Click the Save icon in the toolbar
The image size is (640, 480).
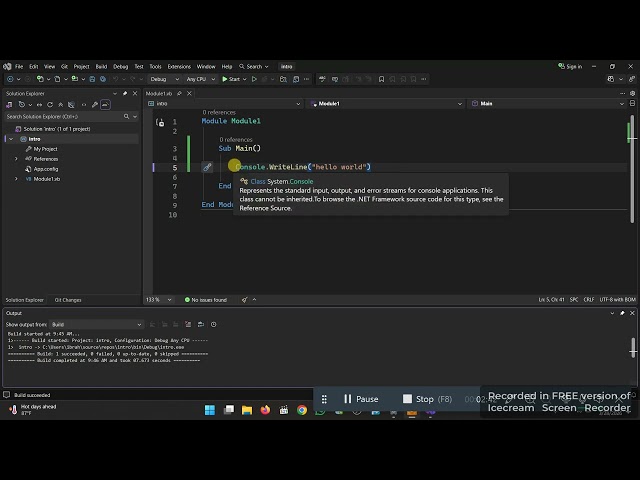[92, 79]
